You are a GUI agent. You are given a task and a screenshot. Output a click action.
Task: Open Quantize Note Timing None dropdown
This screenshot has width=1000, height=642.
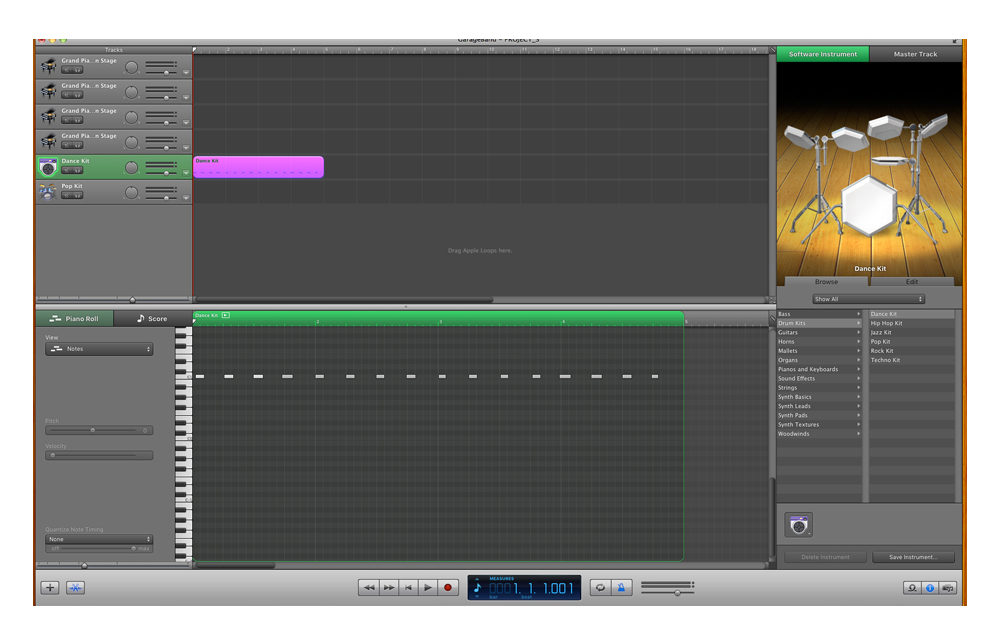point(99,539)
